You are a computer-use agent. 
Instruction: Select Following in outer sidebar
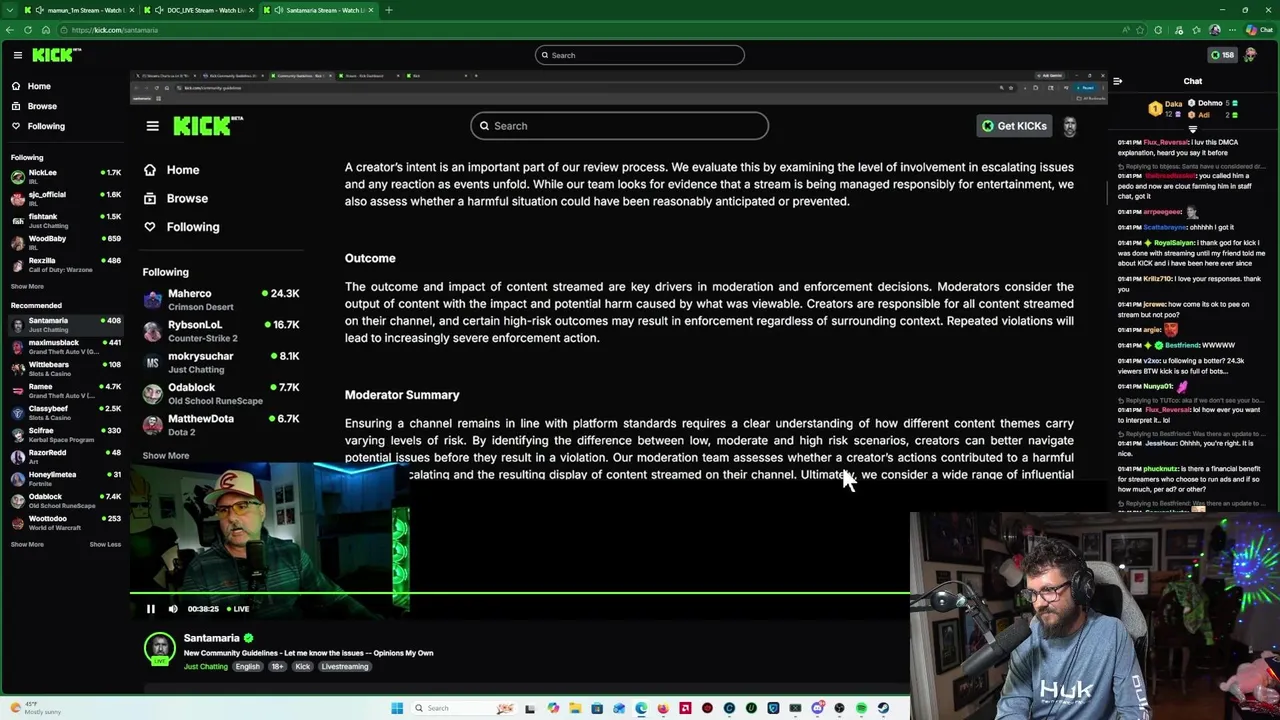(46, 126)
